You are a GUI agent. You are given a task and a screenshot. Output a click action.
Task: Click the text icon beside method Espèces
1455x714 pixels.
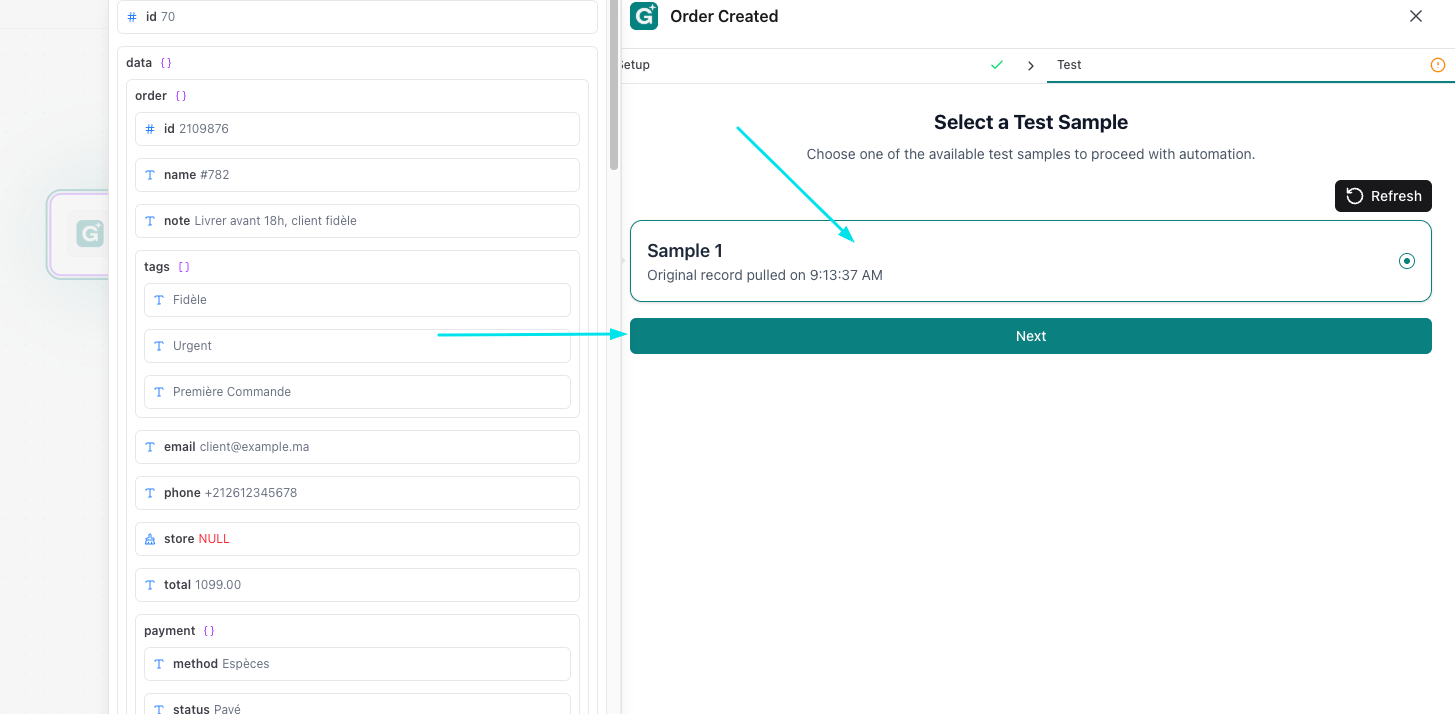pyautogui.click(x=159, y=664)
